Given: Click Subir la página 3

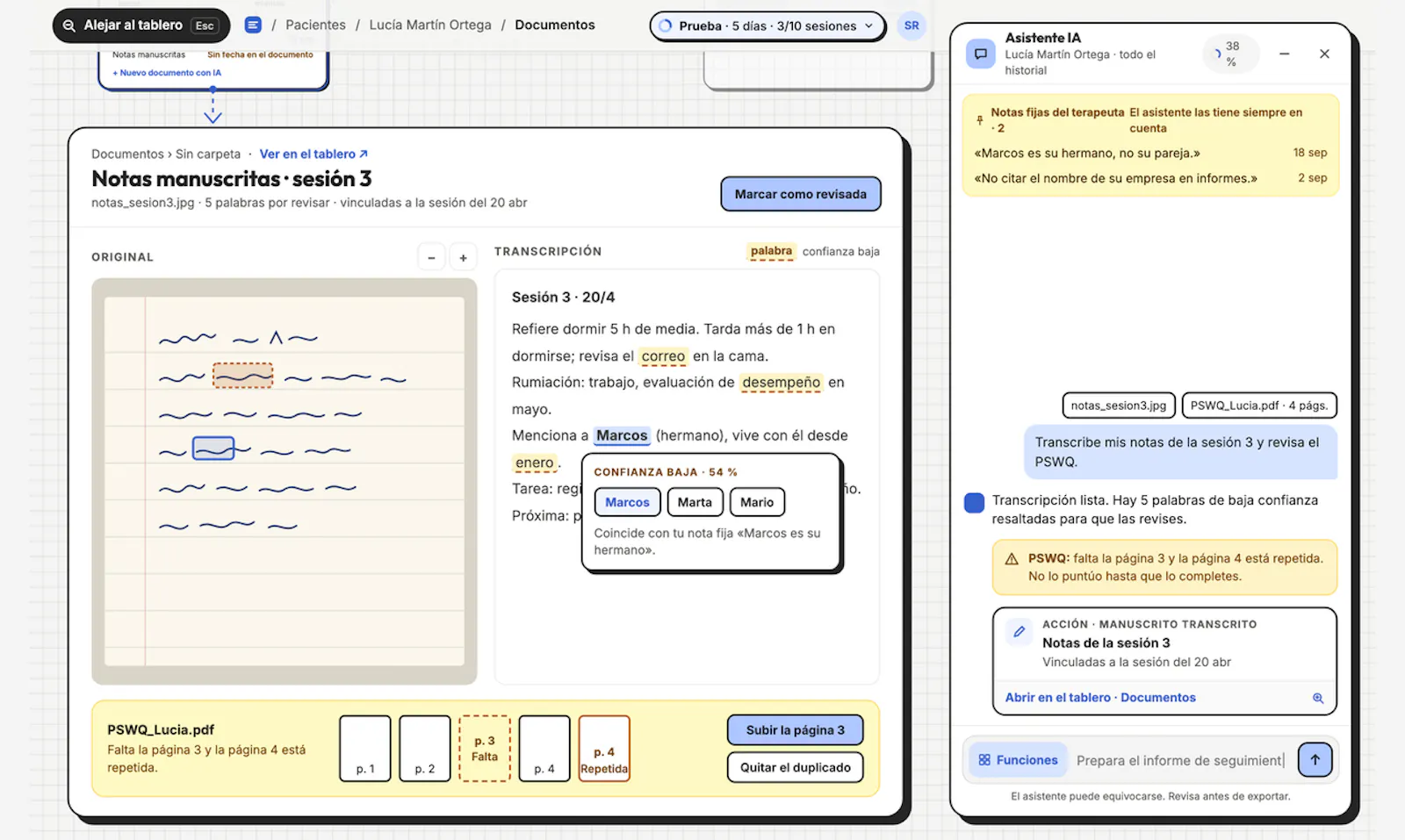Looking at the screenshot, I should pyautogui.click(x=796, y=730).
